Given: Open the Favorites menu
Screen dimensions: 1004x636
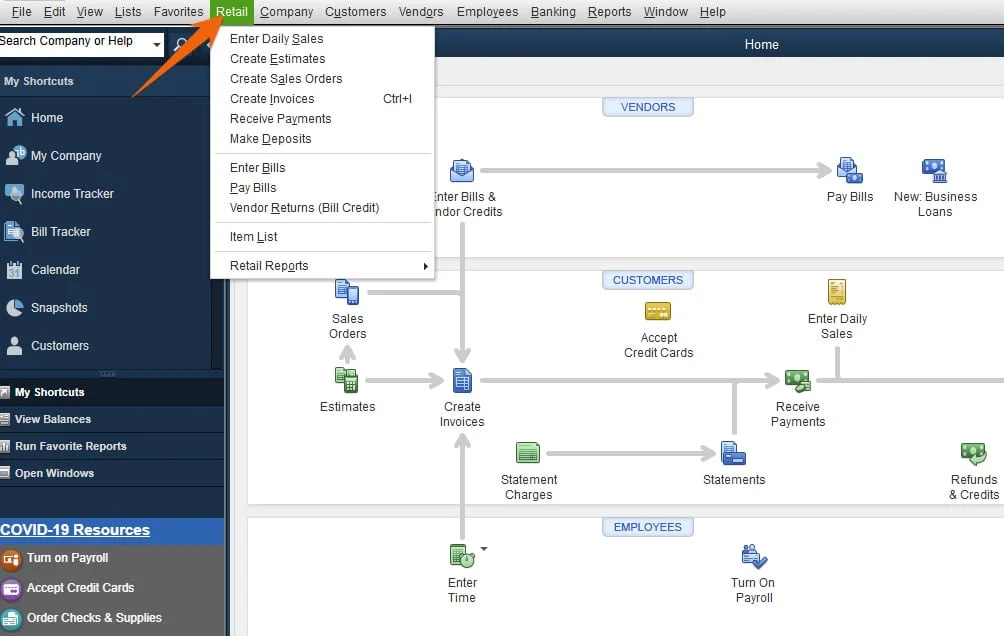Looking at the screenshot, I should pos(179,12).
